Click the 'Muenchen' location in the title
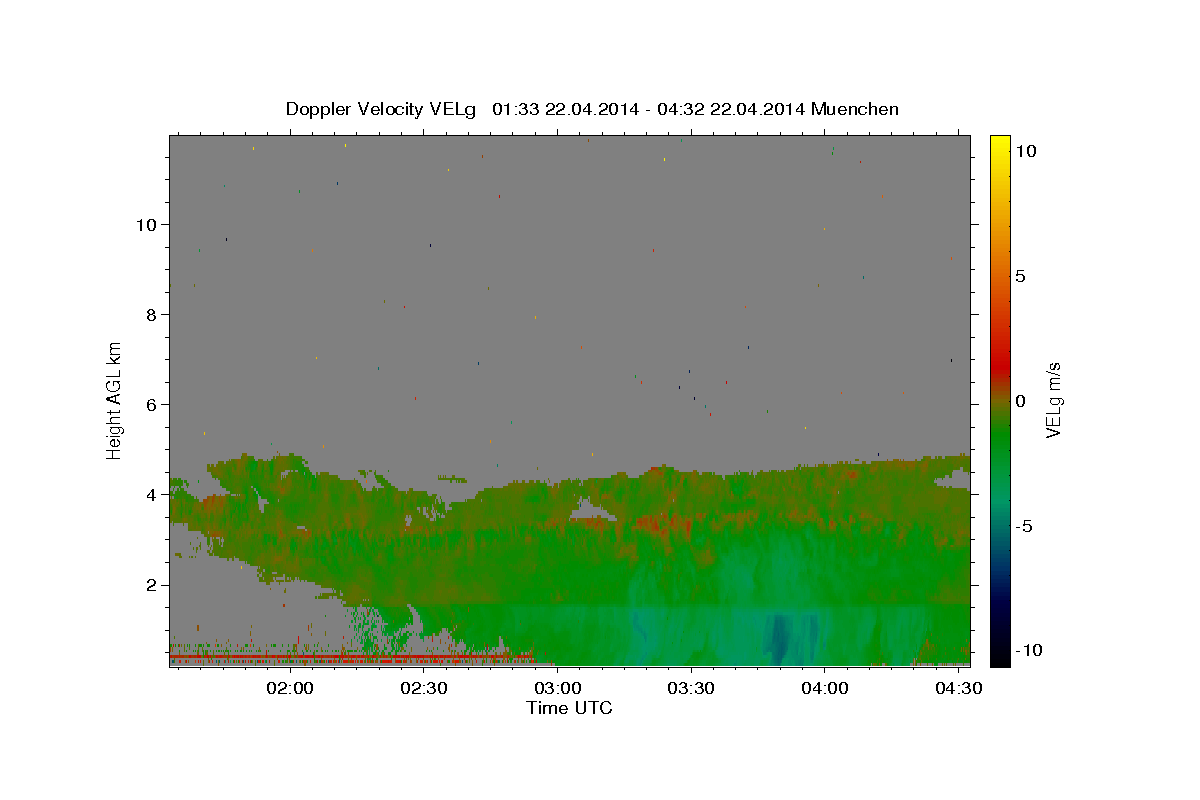This screenshot has height=800, width=1200. pyautogui.click(x=855, y=109)
